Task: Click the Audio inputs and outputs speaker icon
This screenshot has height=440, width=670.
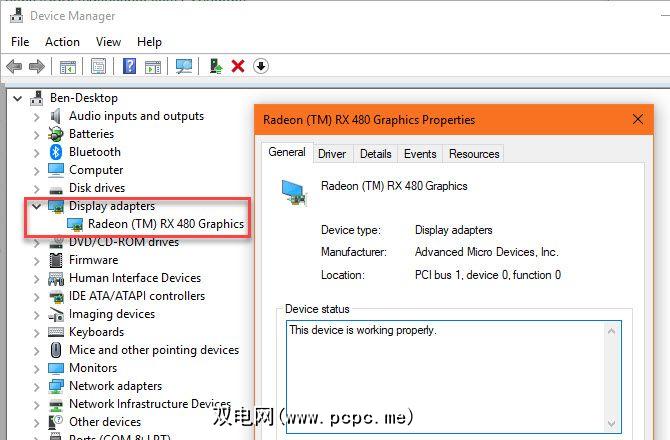Action: 56,116
